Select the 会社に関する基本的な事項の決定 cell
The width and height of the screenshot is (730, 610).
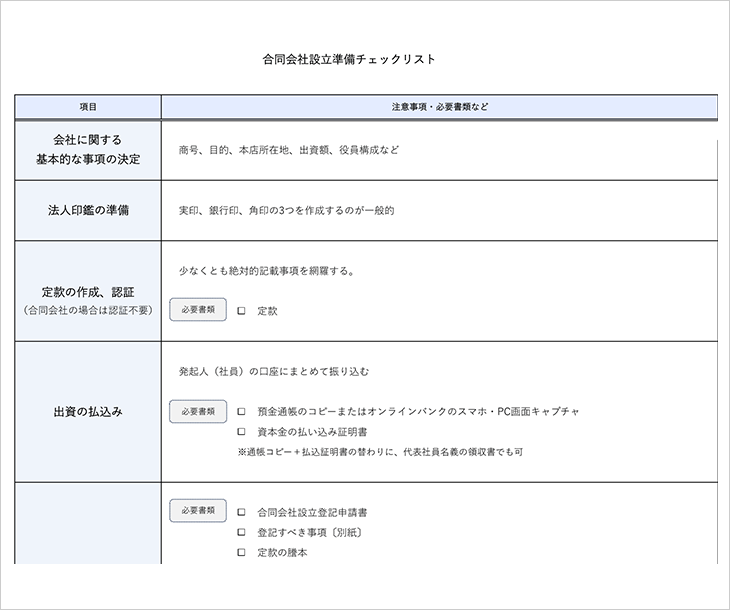coord(88,150)
